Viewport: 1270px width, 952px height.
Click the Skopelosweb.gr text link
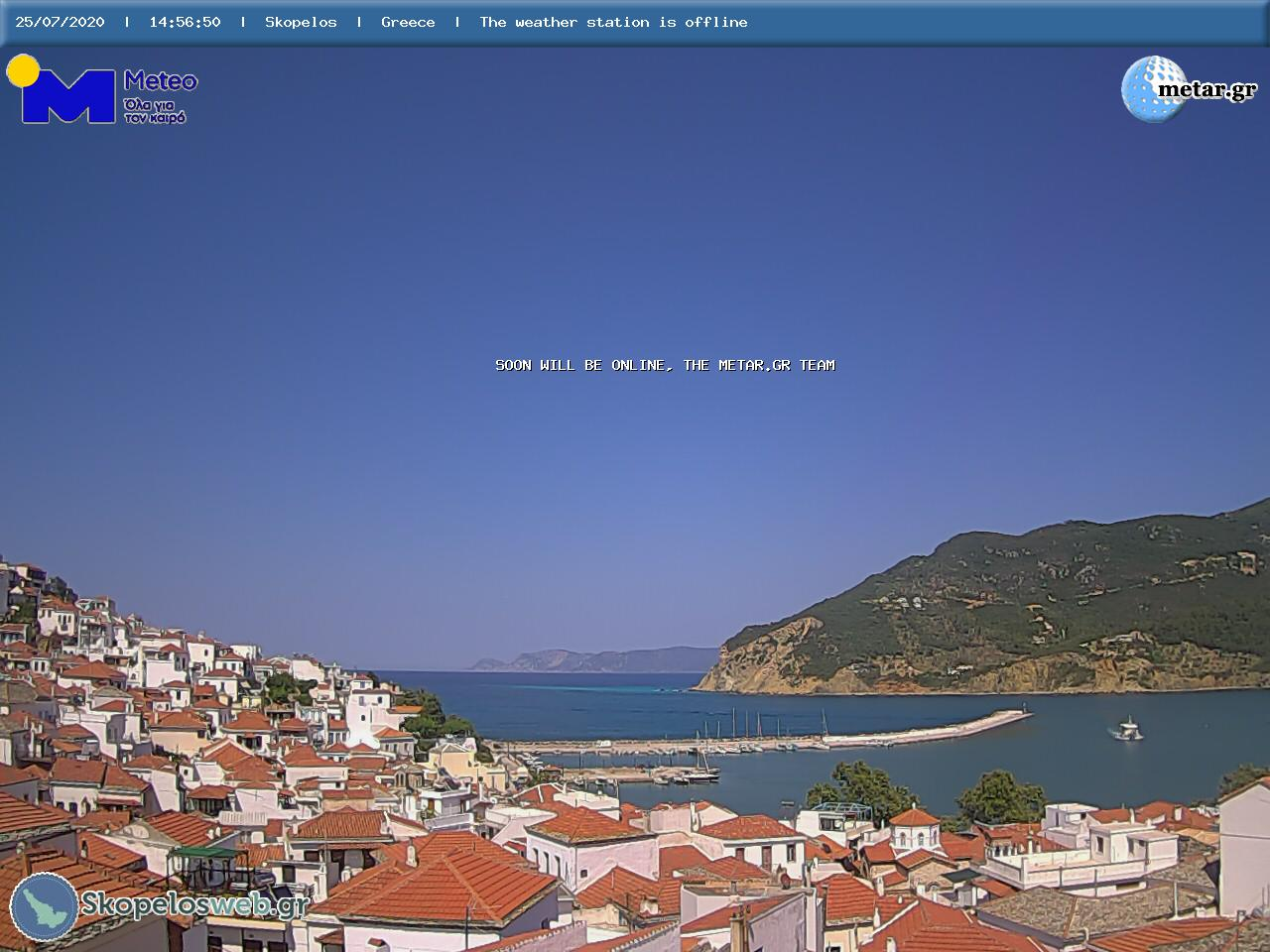[x=195, y=904]
